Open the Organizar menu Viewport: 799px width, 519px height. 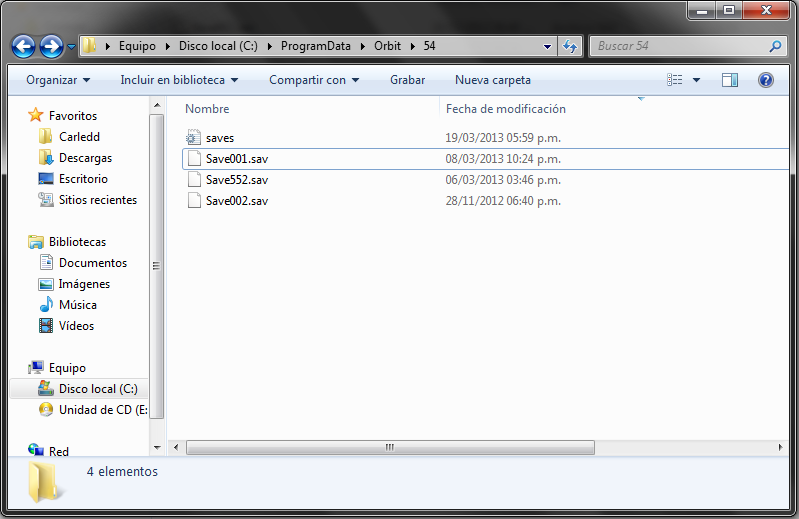click(x=58, y=80)
